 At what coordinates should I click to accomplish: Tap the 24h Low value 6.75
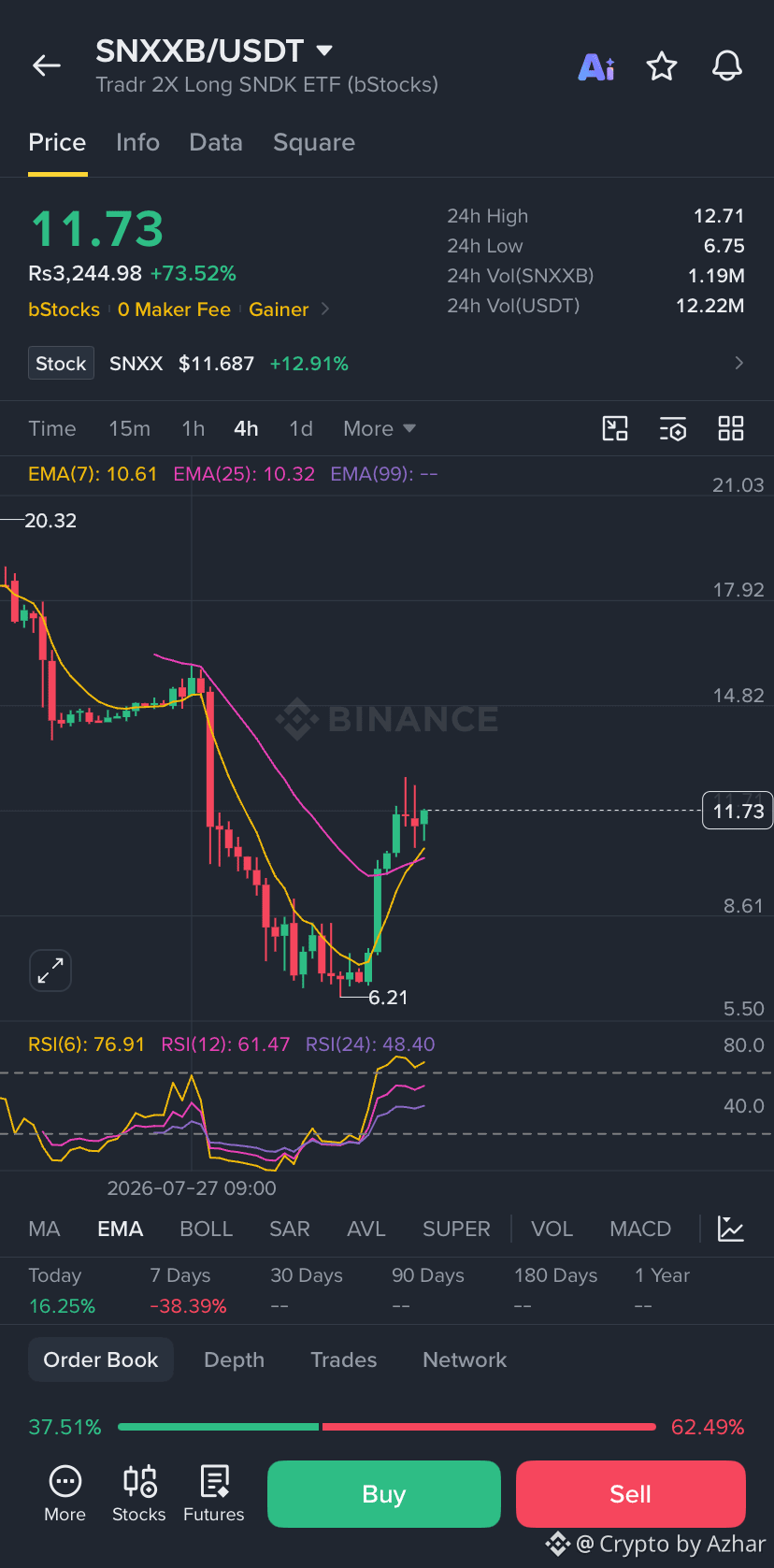[724, 246]
